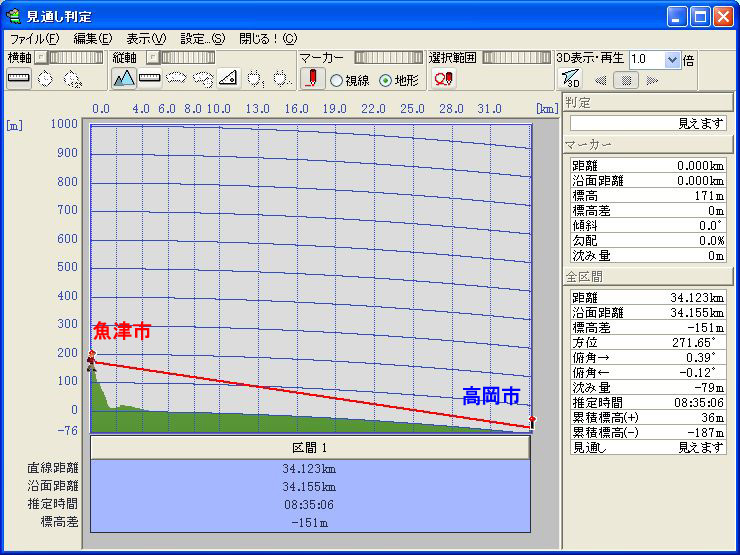Click the dotted plug icon numbered 1
Screen dimensions: 740x555
tap(255, 78)
